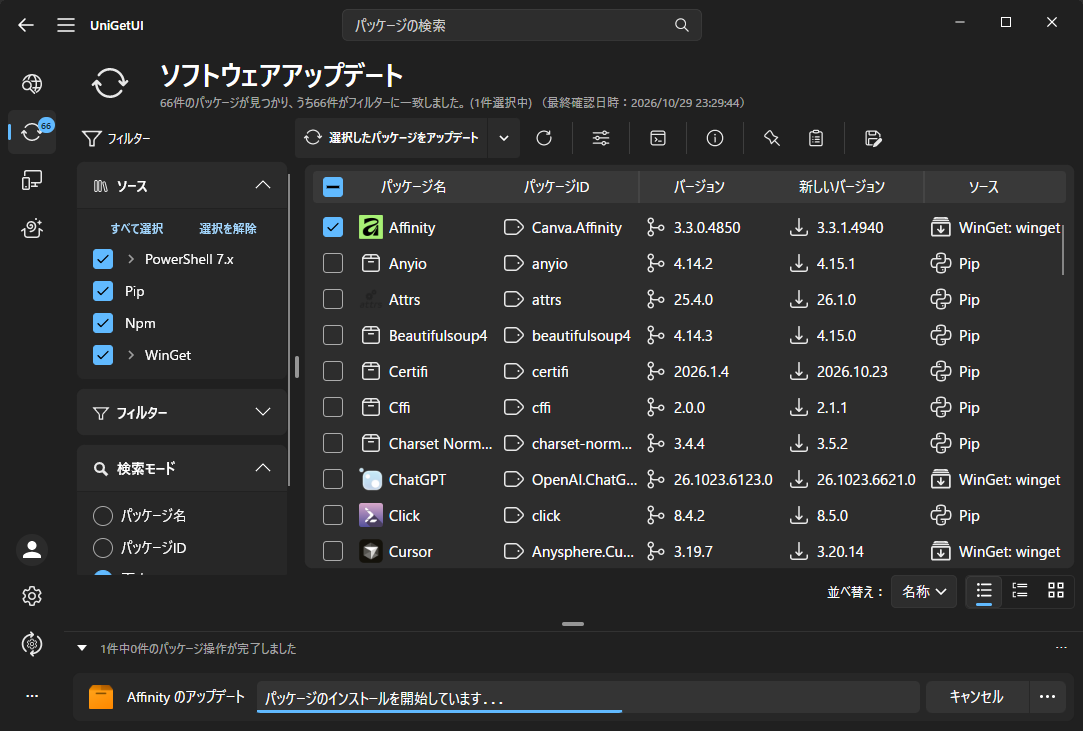This screenshot has width=1083, height=731.
Task: Click the operations panel resize grip
Action: pyautogui.click(x=573, y=624)
